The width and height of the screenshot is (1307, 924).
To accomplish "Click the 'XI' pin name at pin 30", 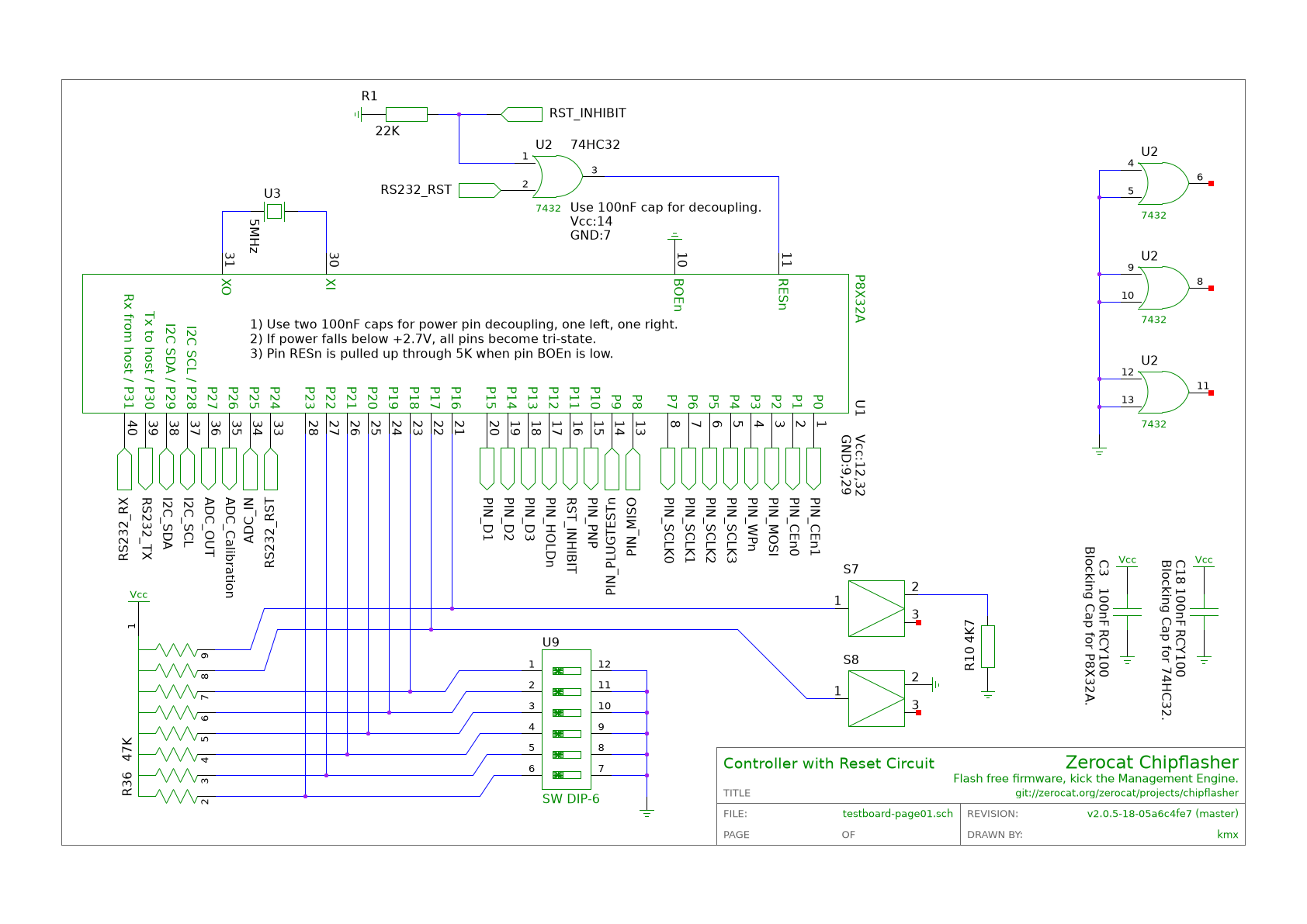I will (x=331, y=284).
